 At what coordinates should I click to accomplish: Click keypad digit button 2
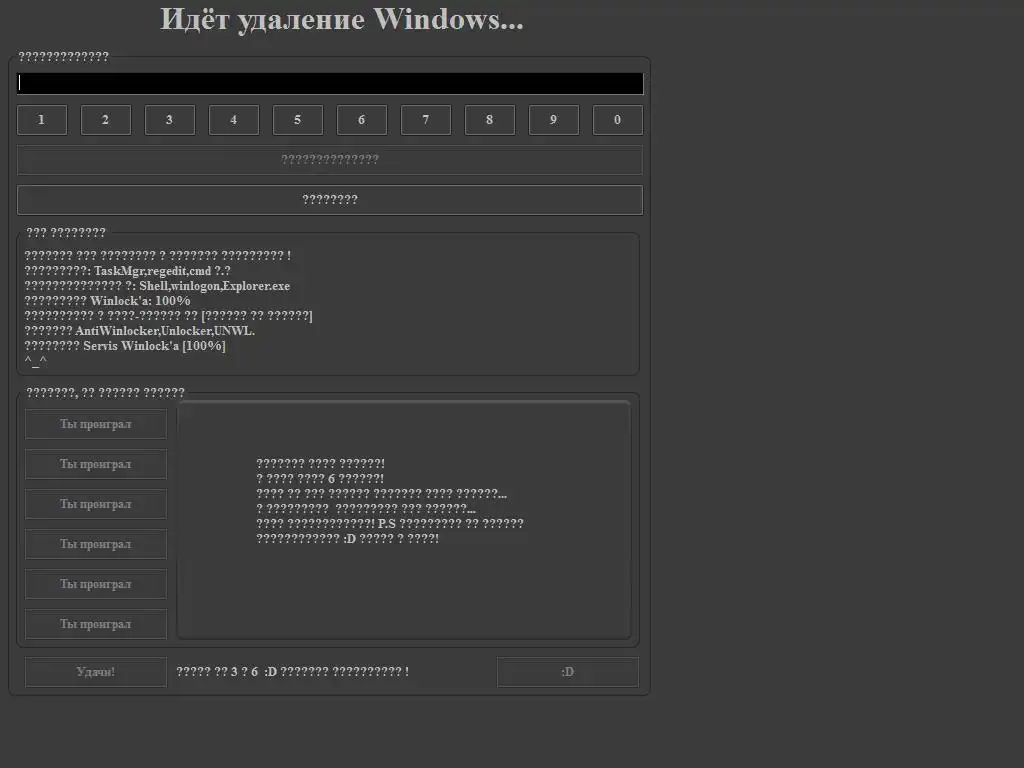106,120
